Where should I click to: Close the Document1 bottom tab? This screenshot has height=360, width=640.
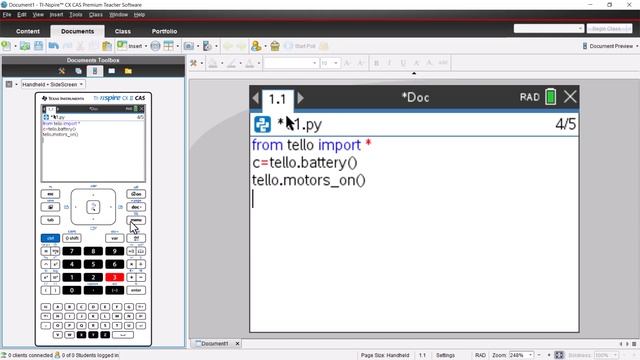coord(237,344)
